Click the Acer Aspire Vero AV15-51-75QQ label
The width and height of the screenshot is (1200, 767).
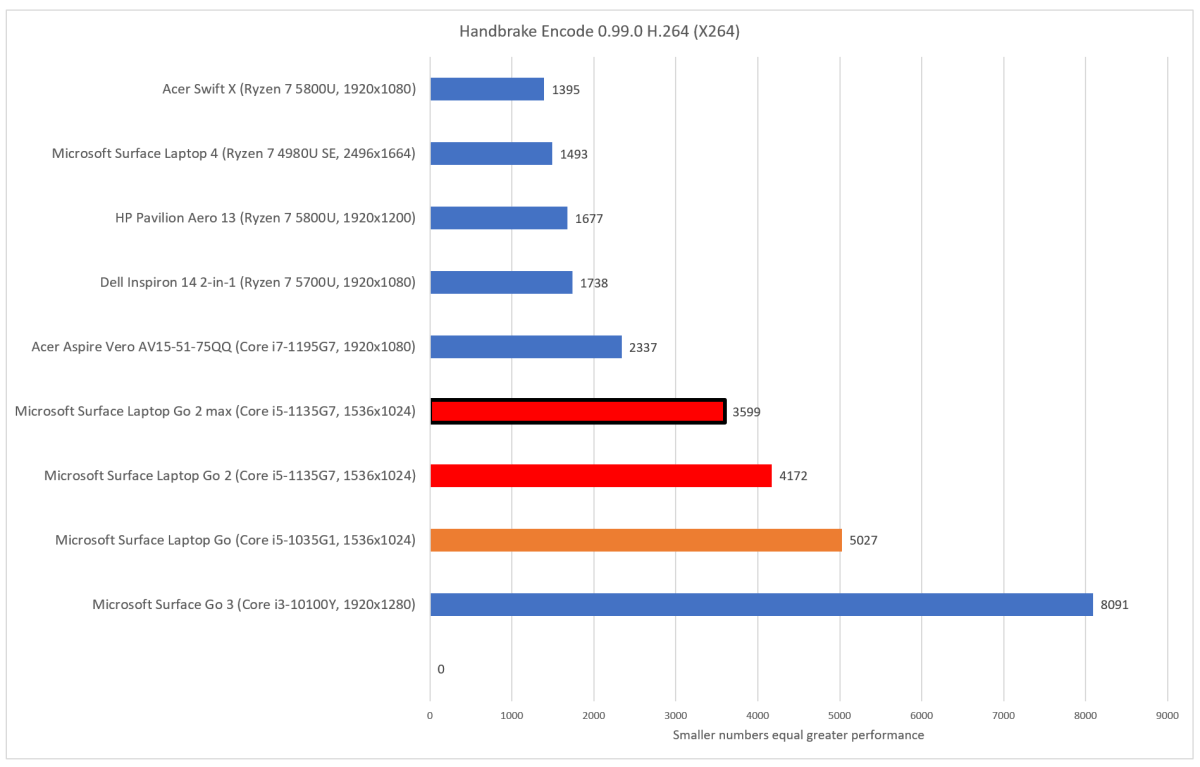224,347
